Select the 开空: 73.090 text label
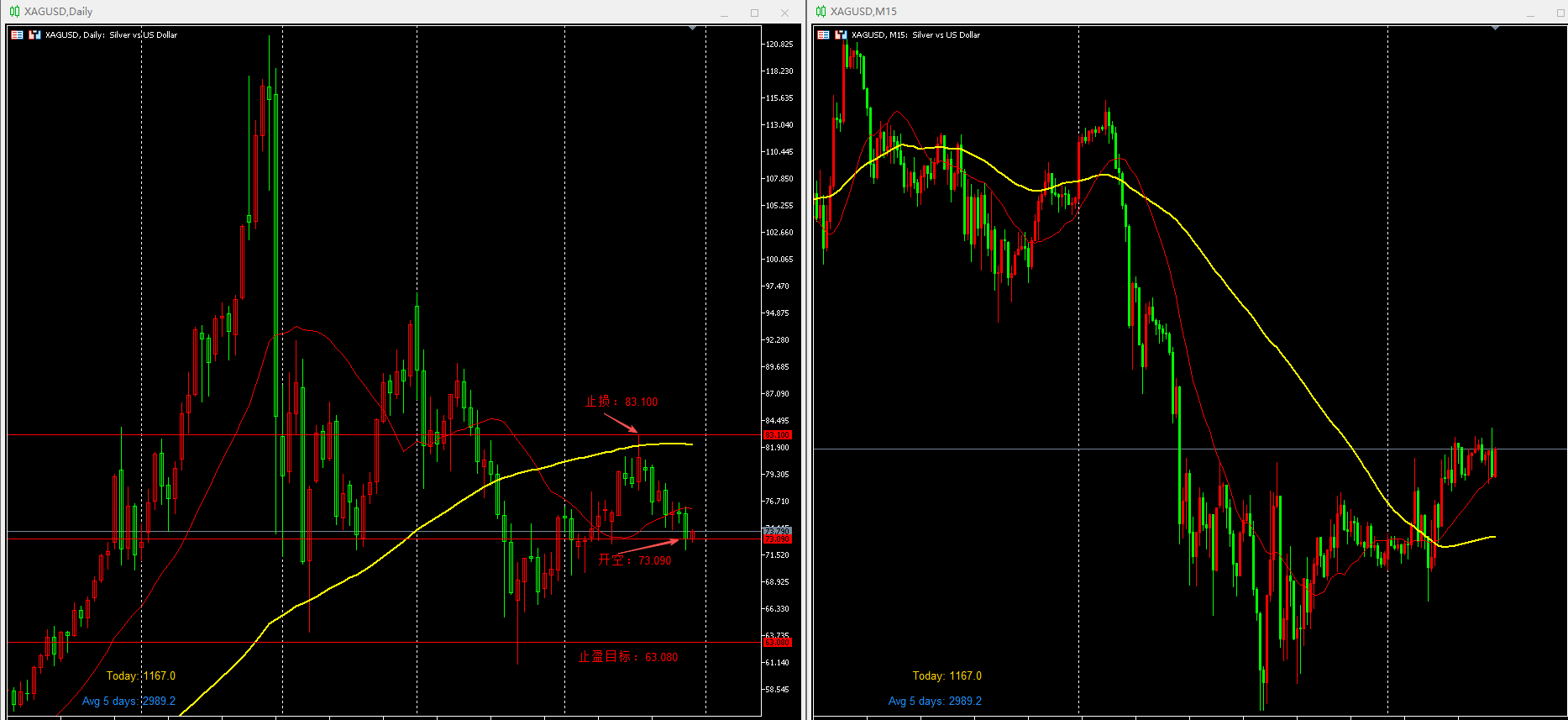Image resolution: width=1568 pixels, height=720 pixels. coord(635,560)
